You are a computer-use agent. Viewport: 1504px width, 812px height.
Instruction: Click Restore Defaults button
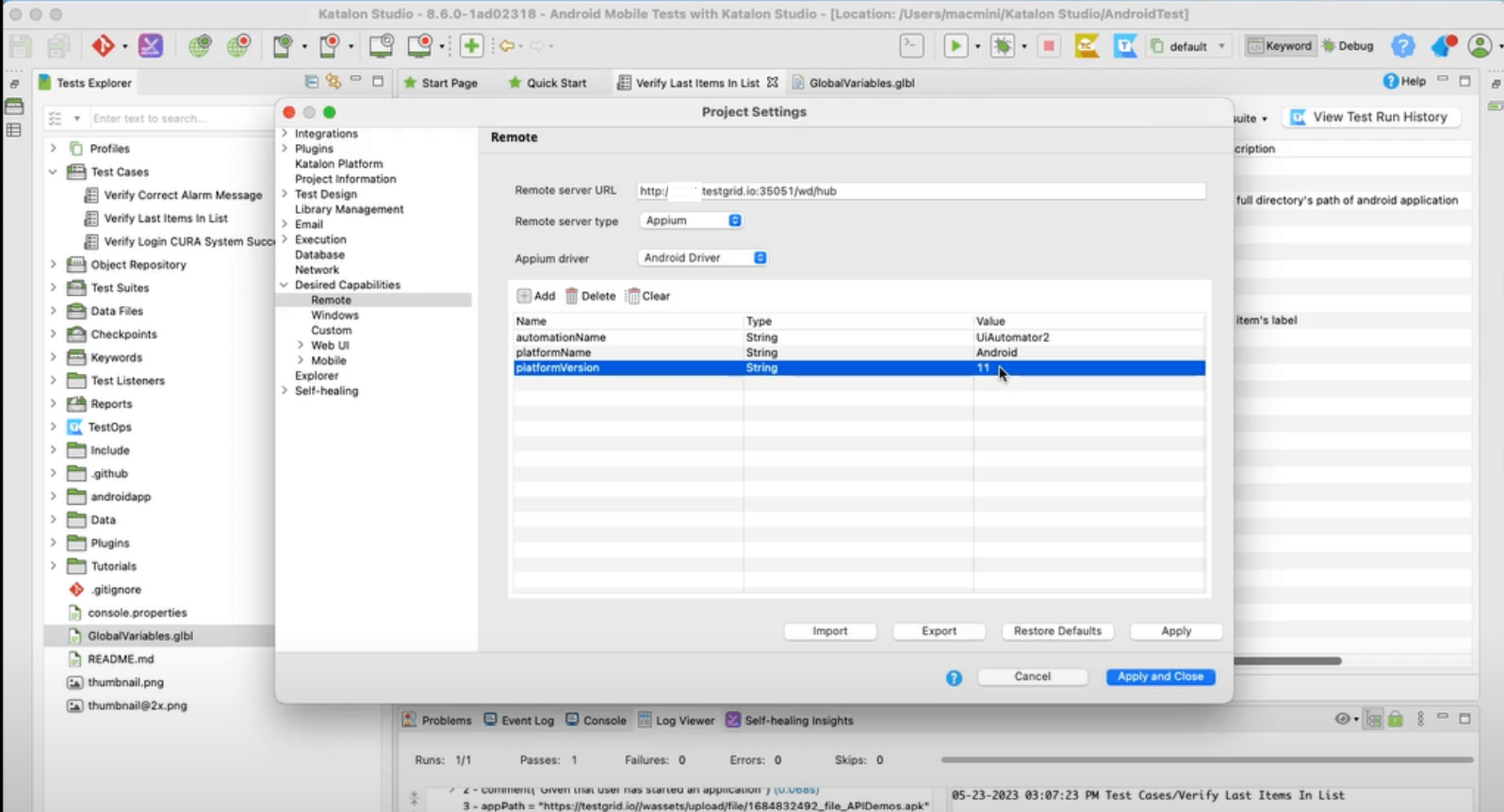point(1057,631)
